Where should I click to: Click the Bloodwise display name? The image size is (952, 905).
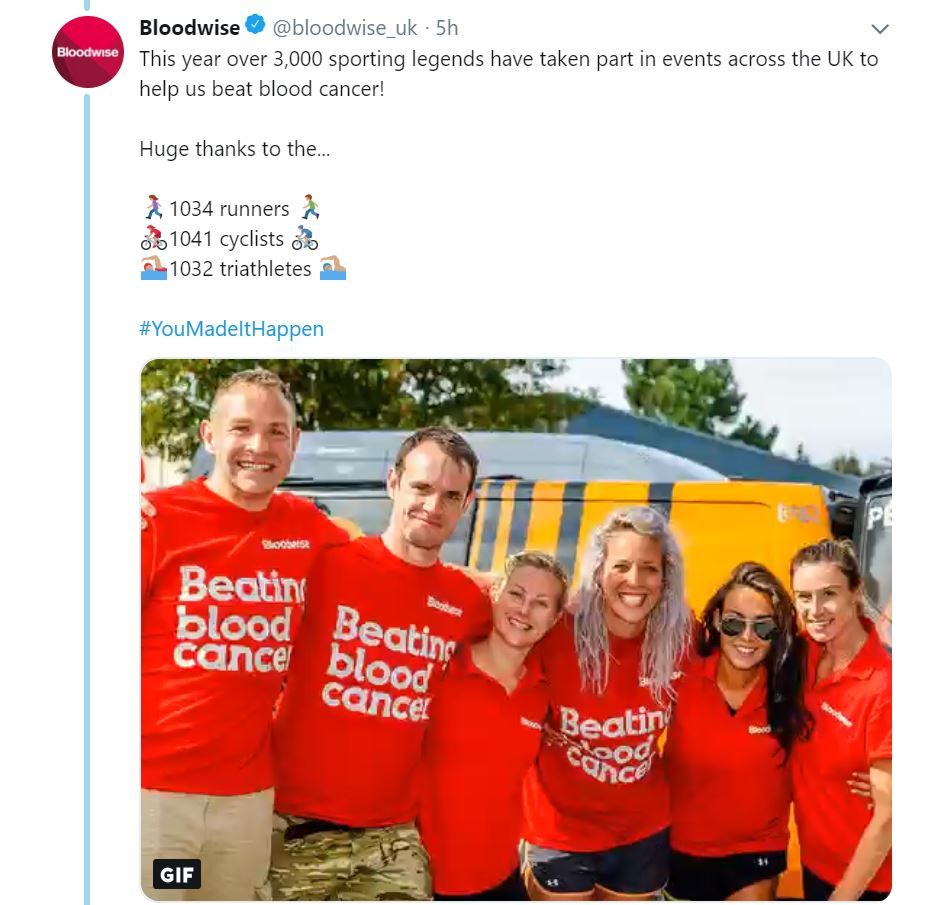click(x=189, y=28)
